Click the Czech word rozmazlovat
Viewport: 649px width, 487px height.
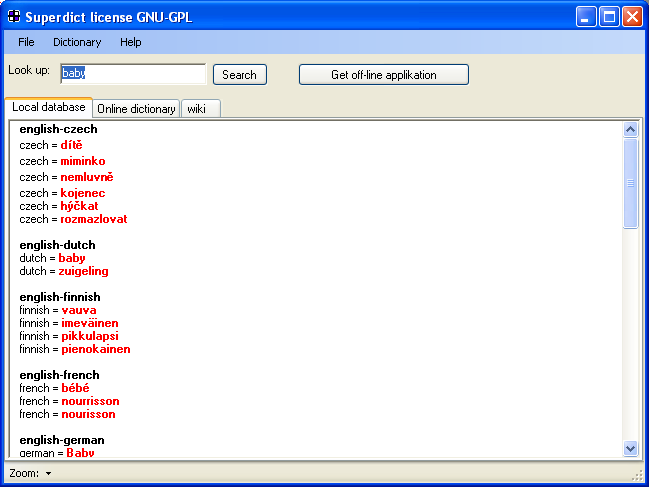pyautogui.click(x=94, y=219)
